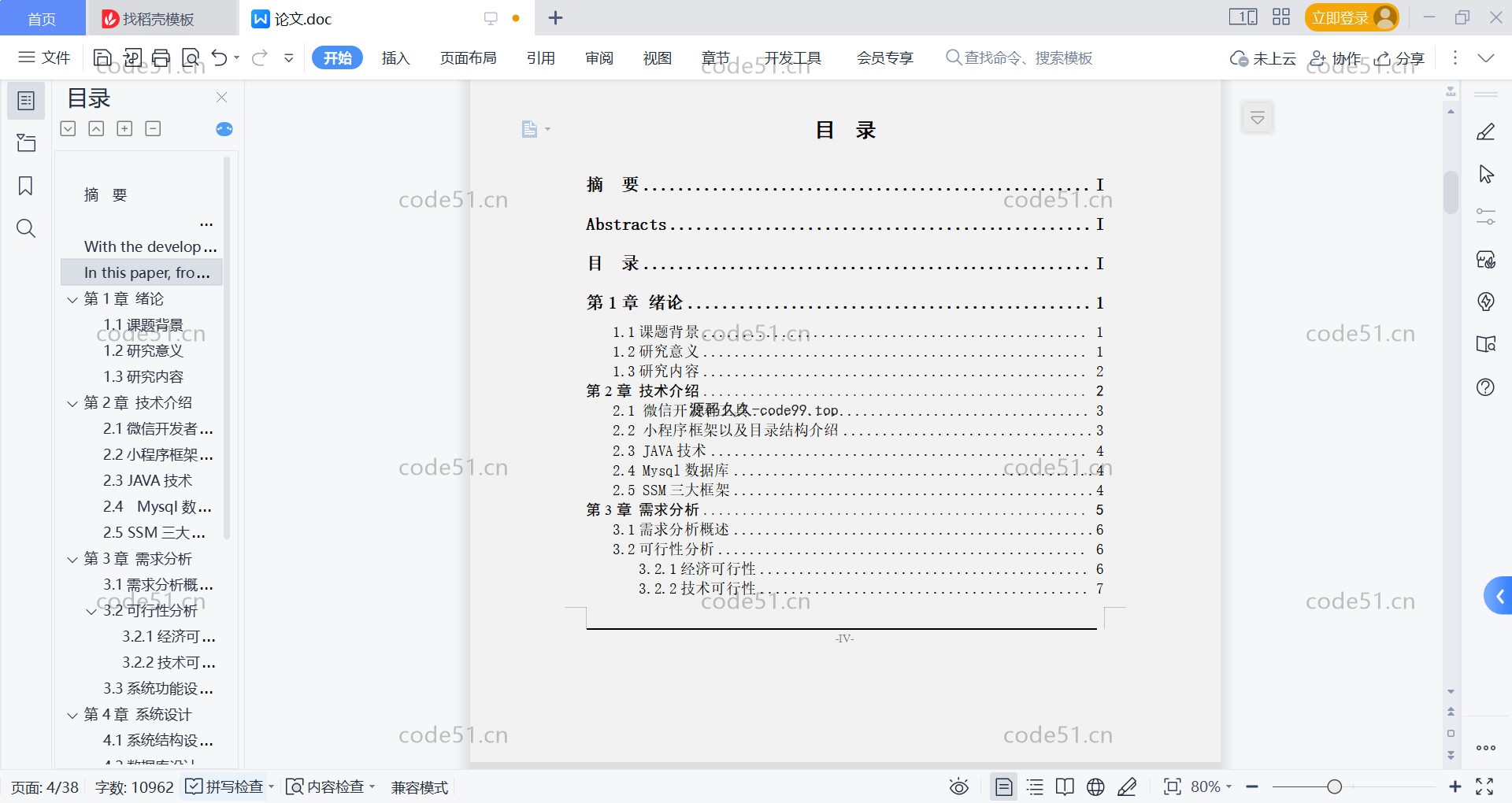The image size is (1512, 803).
Task: Click the page 4/38 indicator
Action: coord(45,787)
